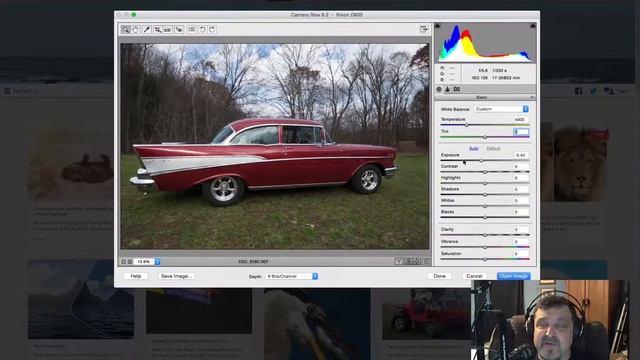
Task: Click the Cancel button
Action: [474, 276]
